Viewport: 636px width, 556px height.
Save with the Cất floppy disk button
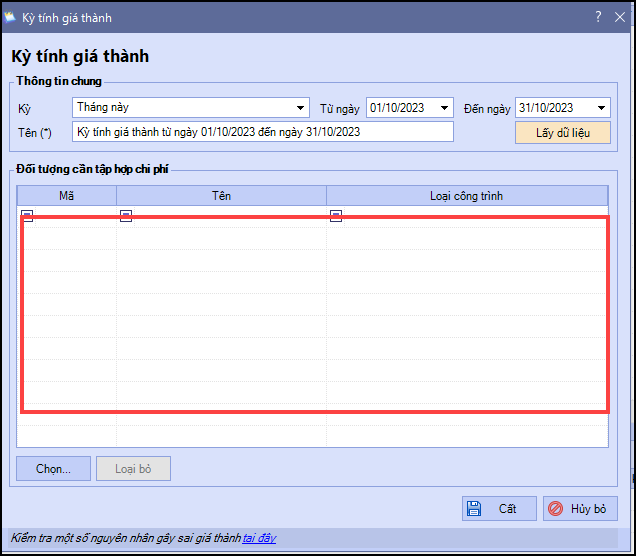(499, 509)
